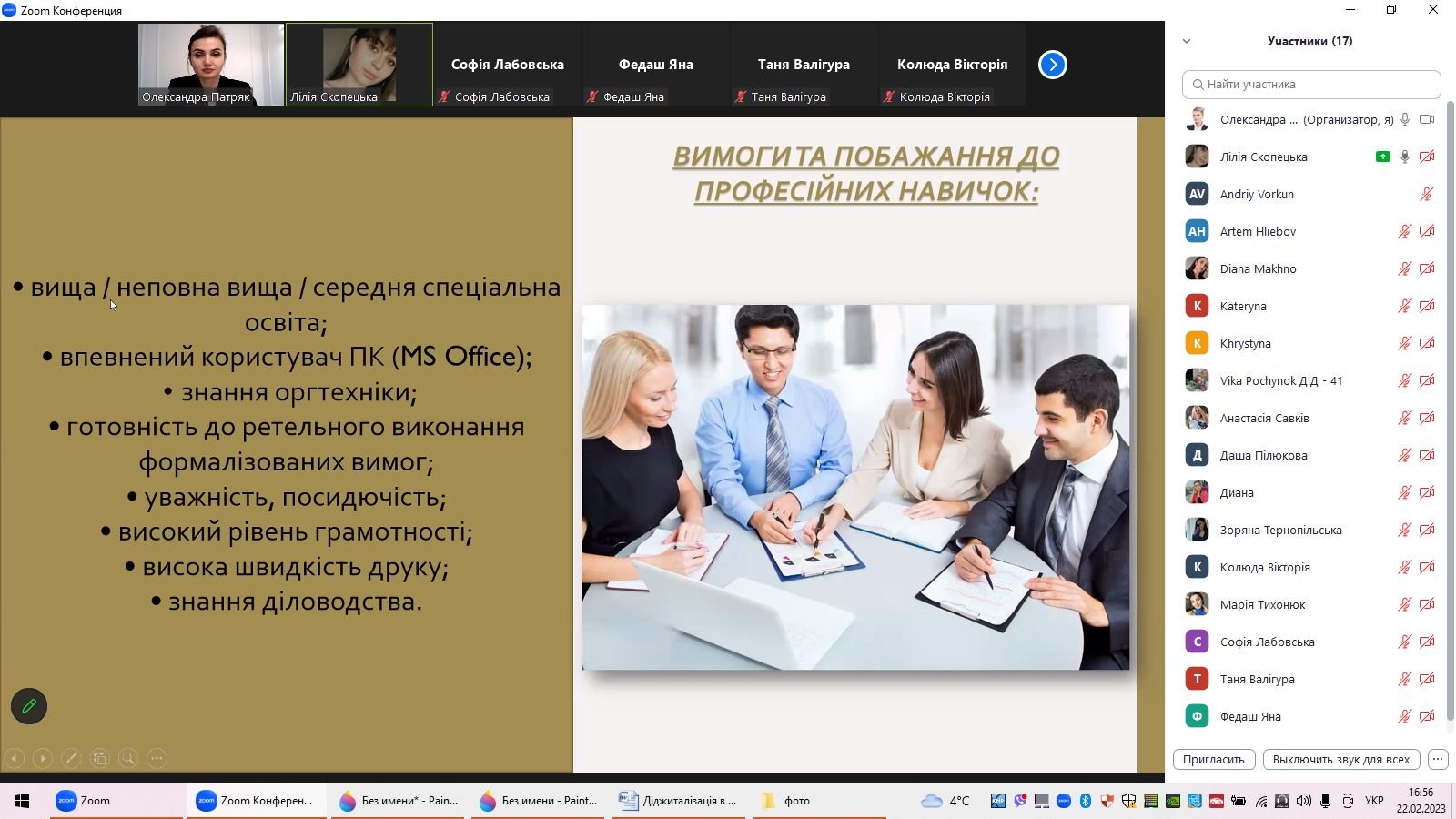Open the slideshow pen tools icon
1456x819 pixels.
[71, 758]
